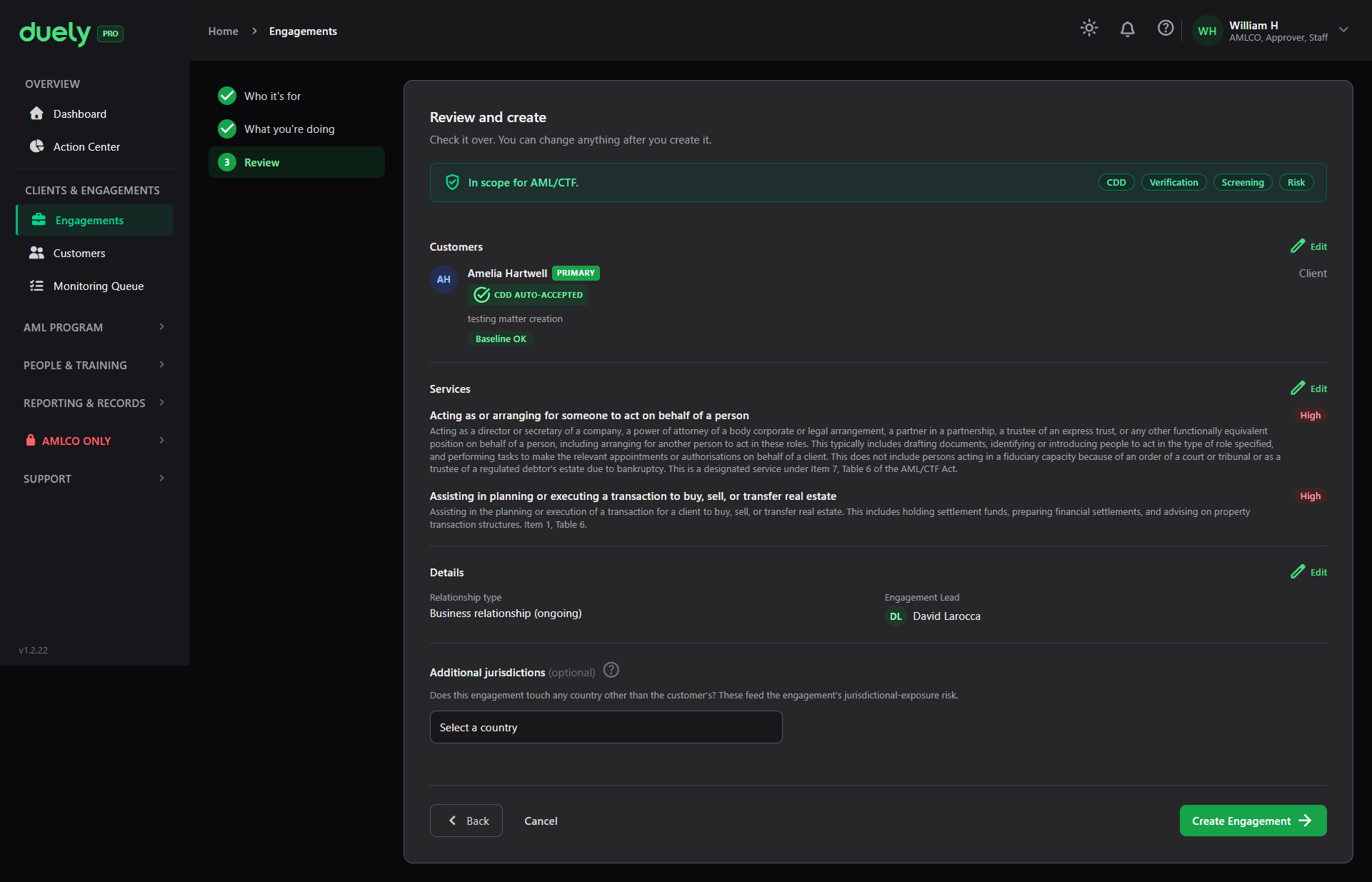Expand the REPORTING & RECORDS section
Screen dimensions: 1372x882
pyautogui.click(x=94, y=403)
